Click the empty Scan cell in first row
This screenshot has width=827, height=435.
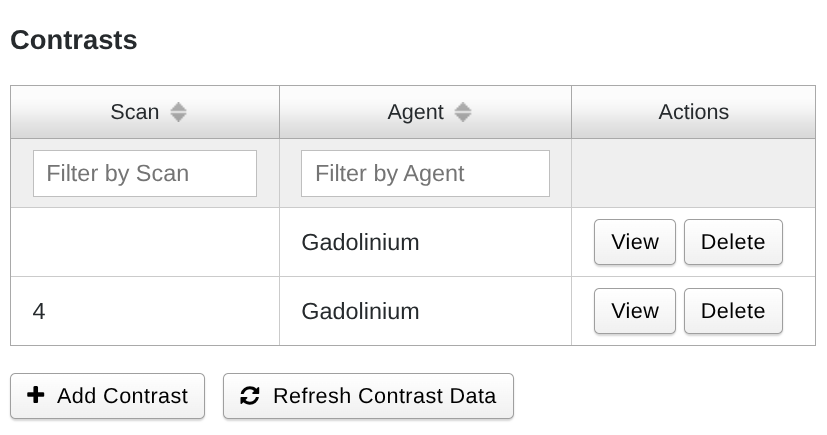click(x=145, y=242)
